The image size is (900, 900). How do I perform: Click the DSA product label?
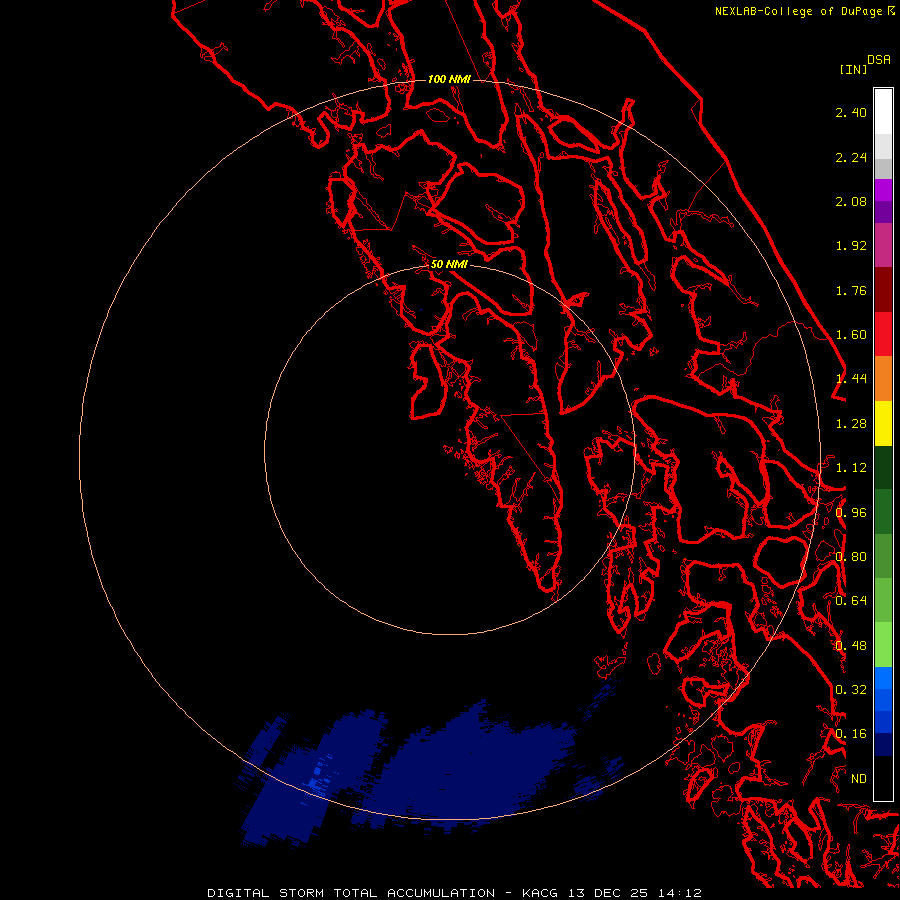(x=879, y=60)
